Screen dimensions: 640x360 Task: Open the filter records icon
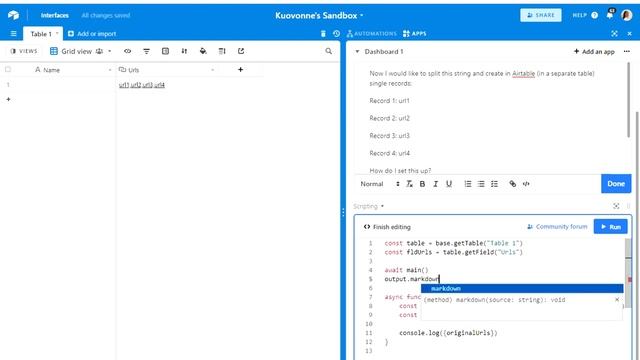(147, 51)
